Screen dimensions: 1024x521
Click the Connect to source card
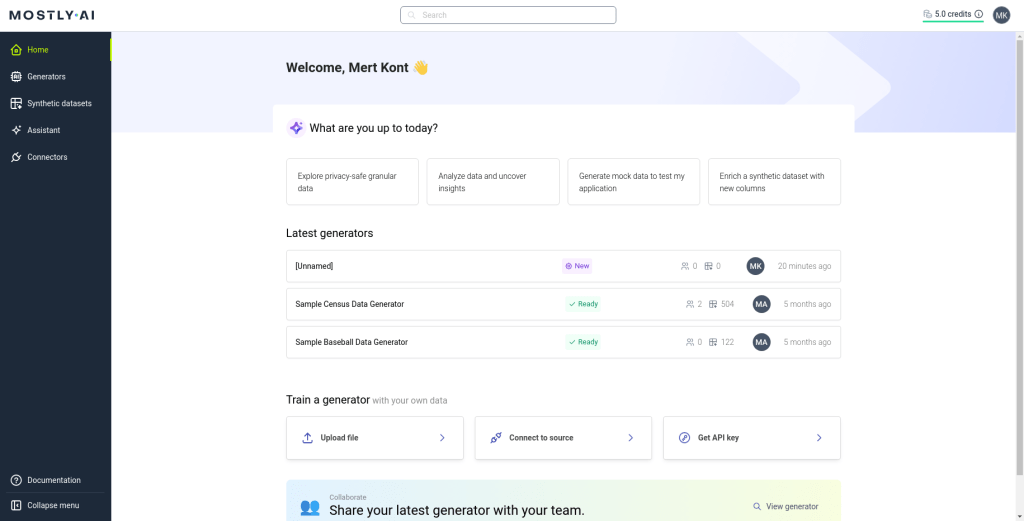point(564,437)
